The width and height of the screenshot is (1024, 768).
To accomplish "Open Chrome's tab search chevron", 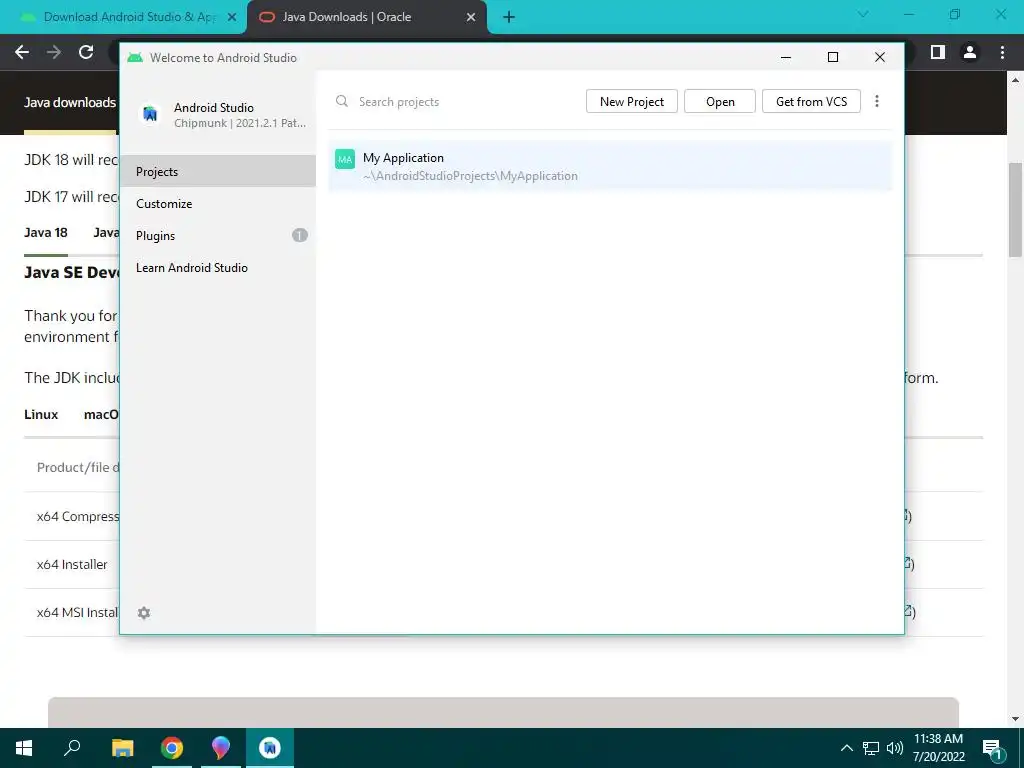I will coord(863,14).
